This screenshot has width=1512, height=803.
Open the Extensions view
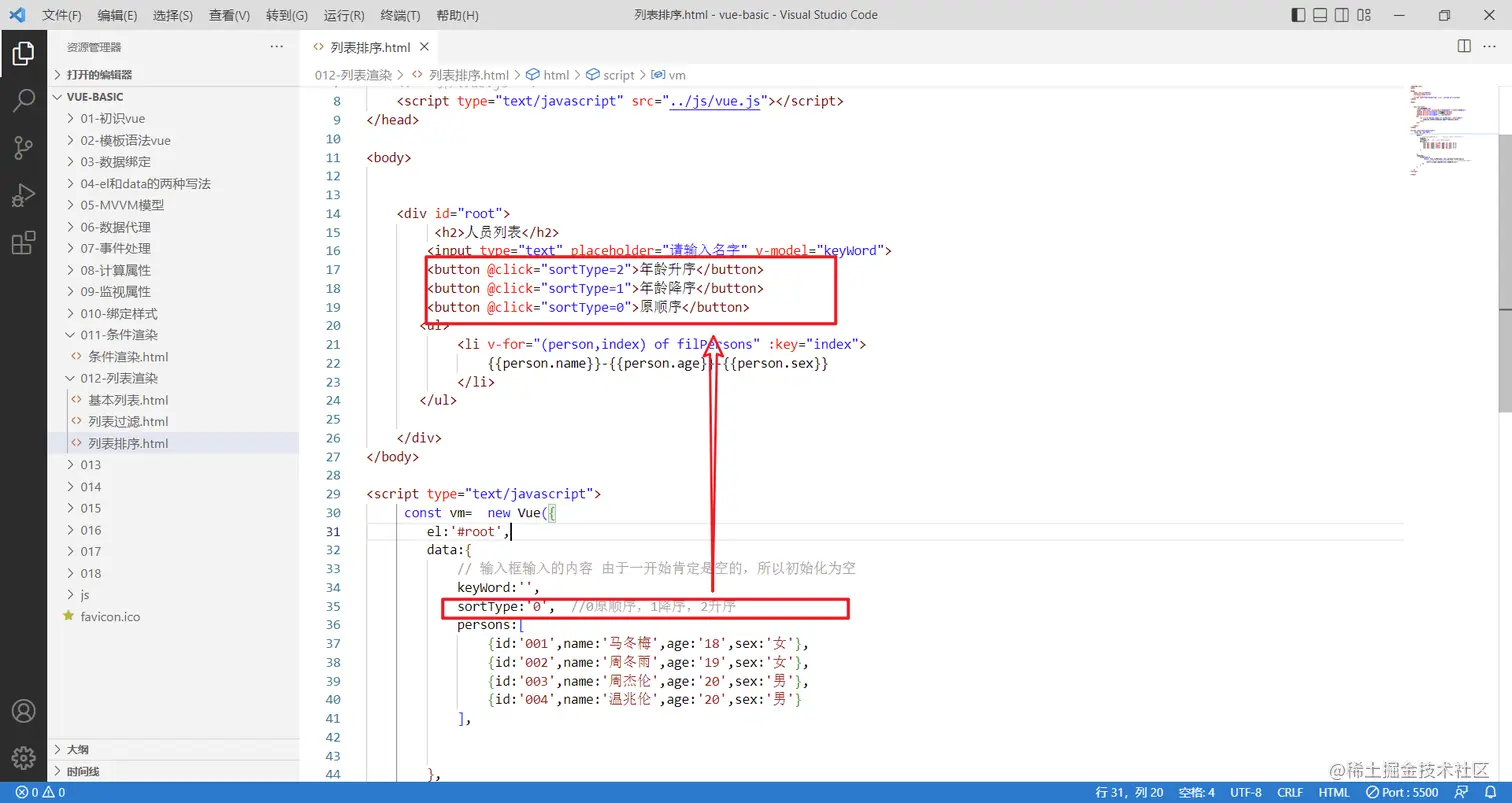[x=23, y=242]
